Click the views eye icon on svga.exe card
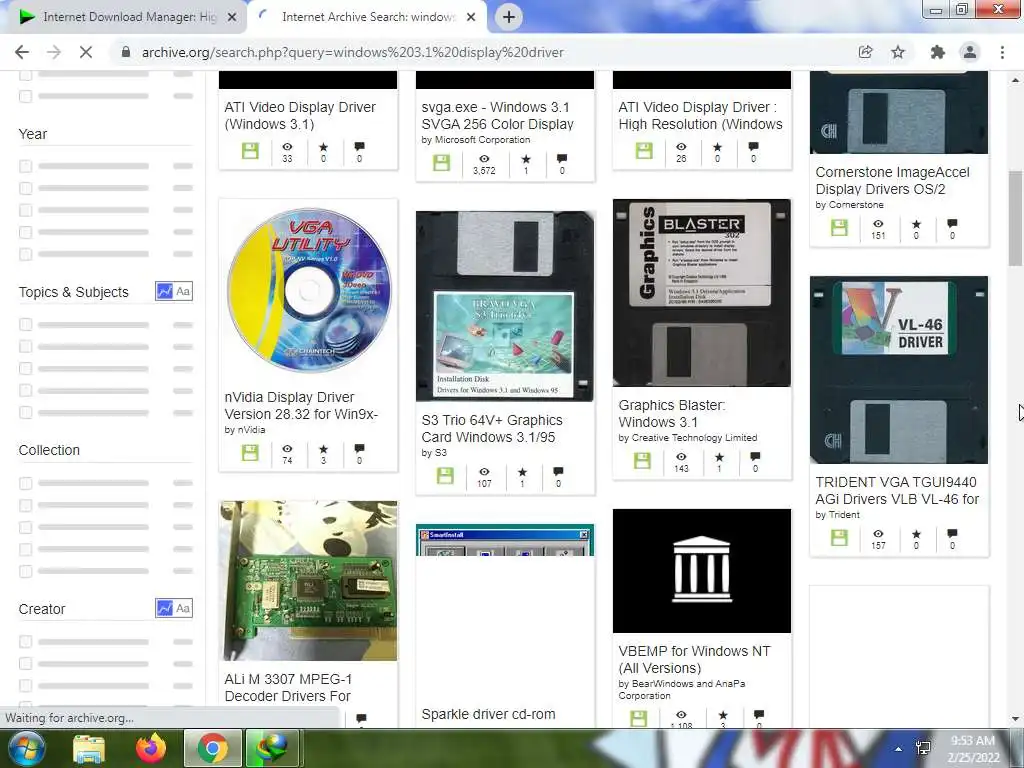Screen dimensions: 1024x768 coord(484,159)
